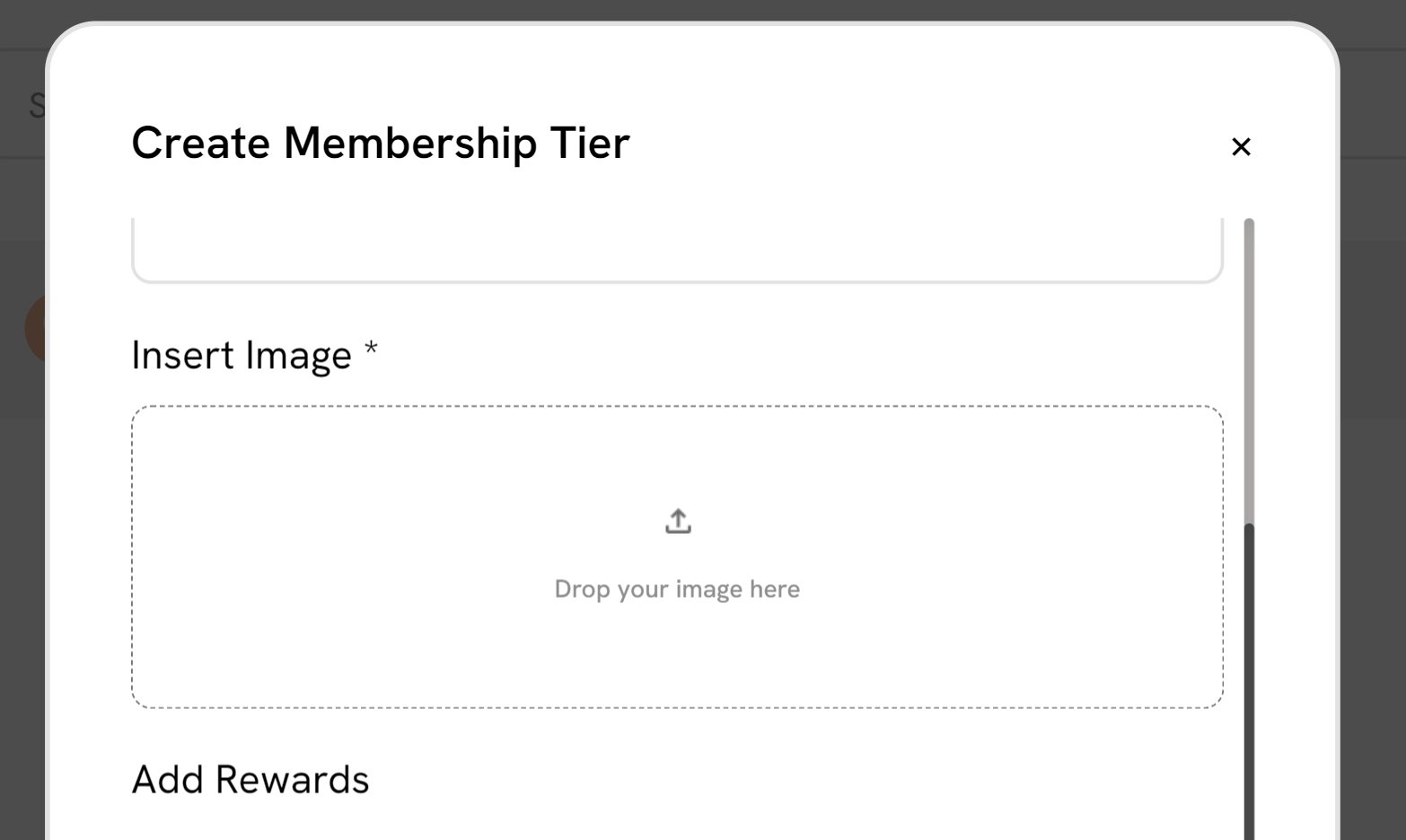This screenshot has width=1406, height=840.
Task: Click the orange avatar behind the dialog
Action: (34, 328)
